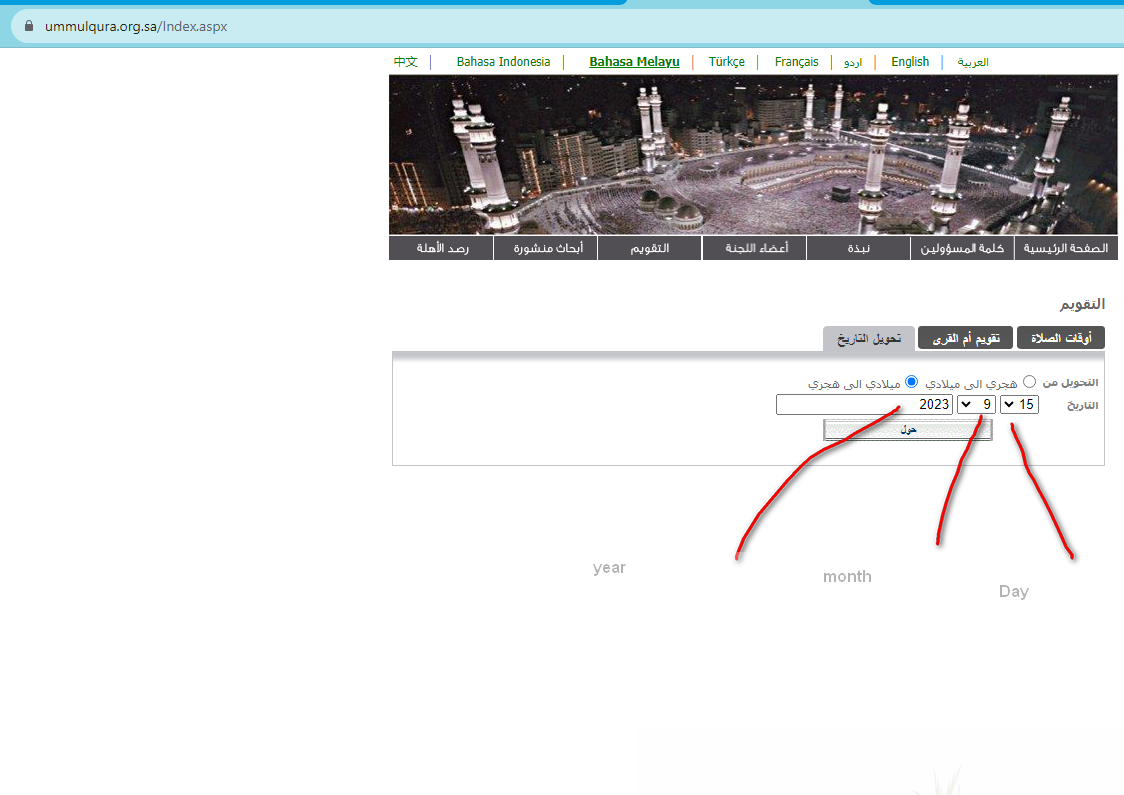
Task: Open the كلمة المسؤولين menu item
Action: point(962,248)
